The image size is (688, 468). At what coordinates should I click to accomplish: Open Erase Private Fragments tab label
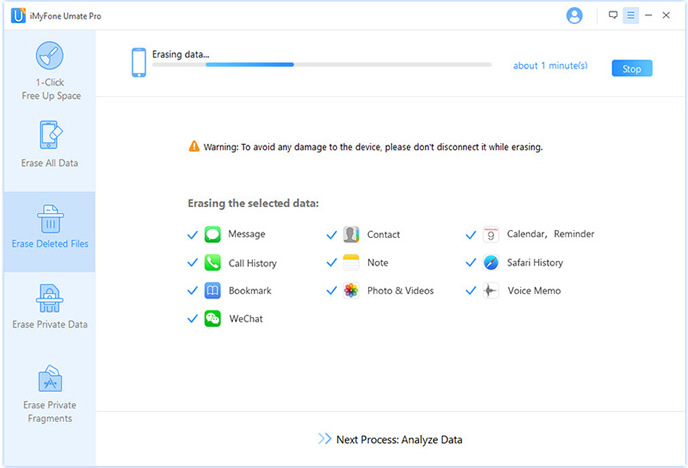coord(50,412)
